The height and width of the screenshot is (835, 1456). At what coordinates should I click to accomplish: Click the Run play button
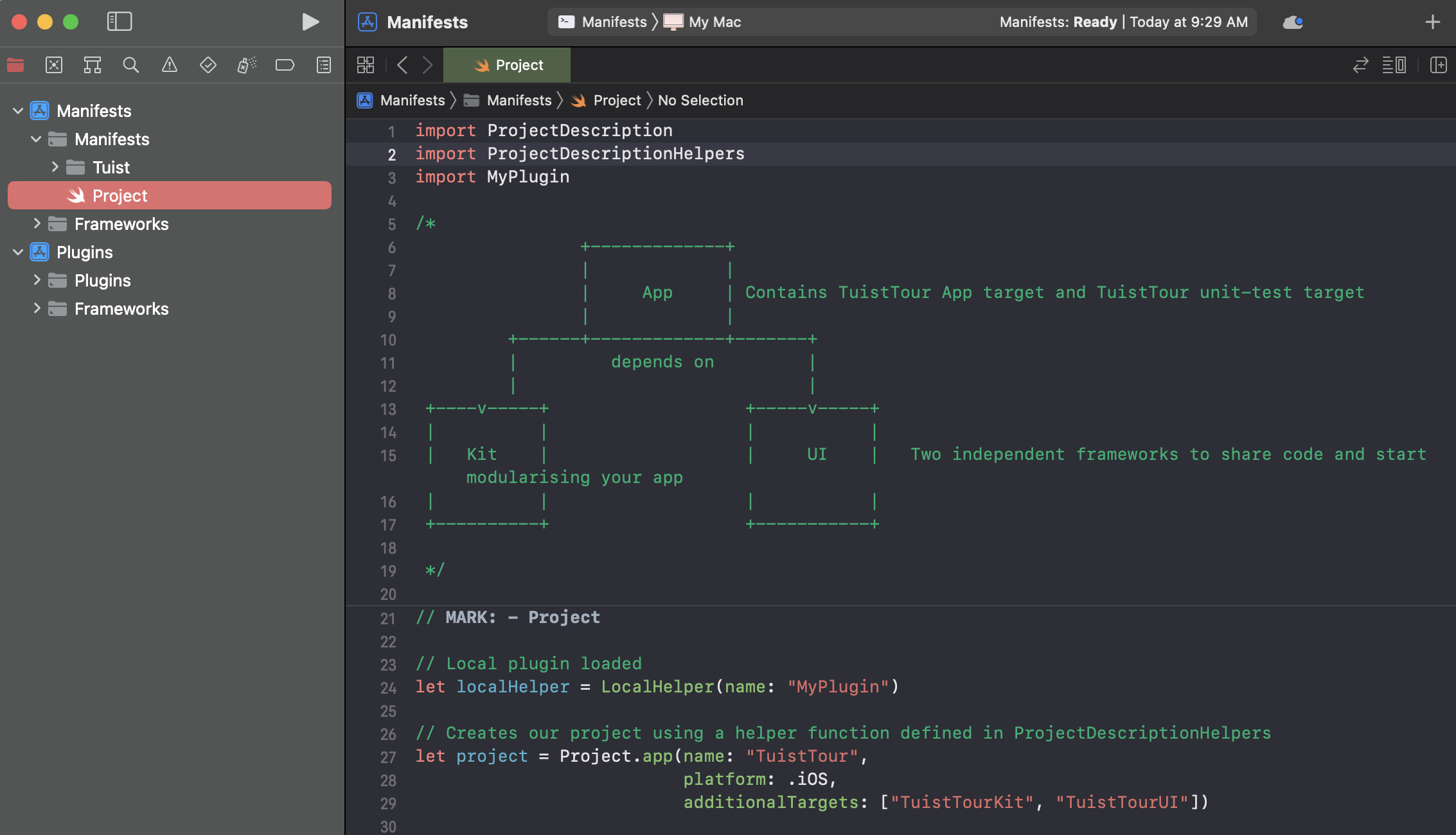310,22
